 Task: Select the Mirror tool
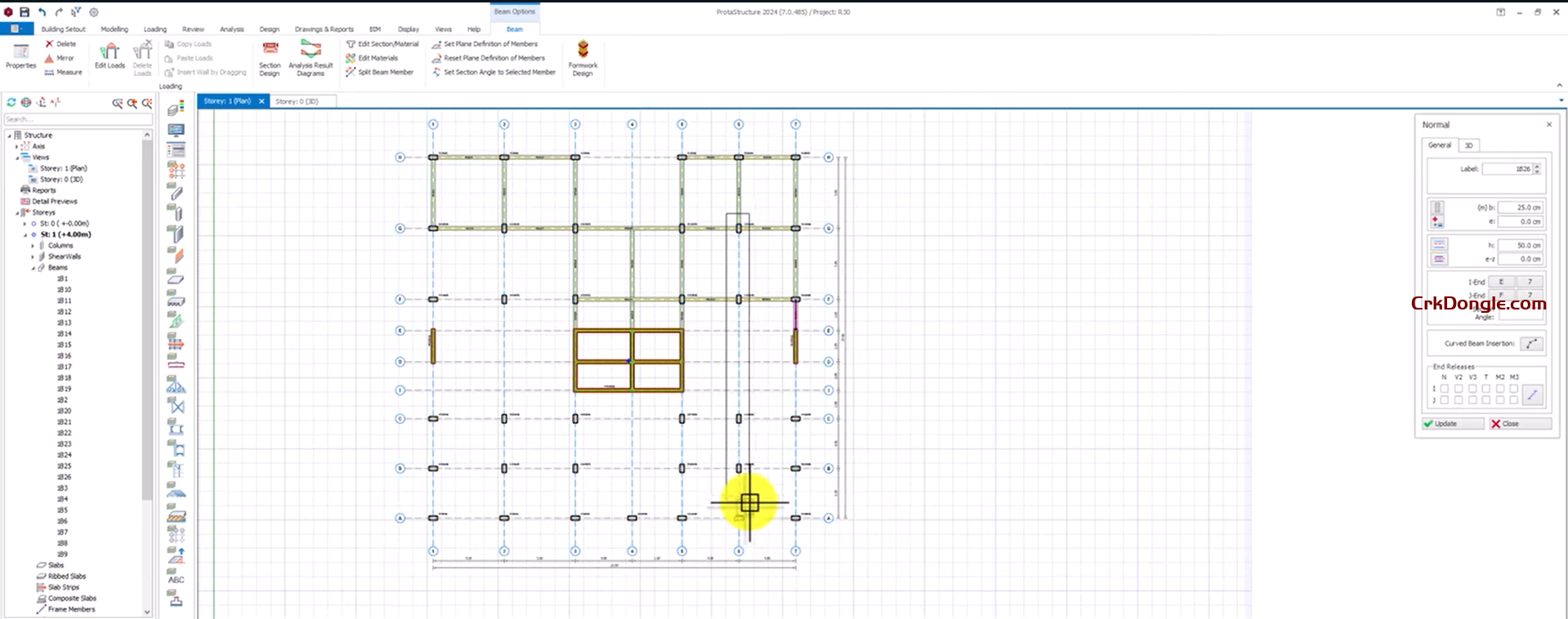tap(60, 58)
